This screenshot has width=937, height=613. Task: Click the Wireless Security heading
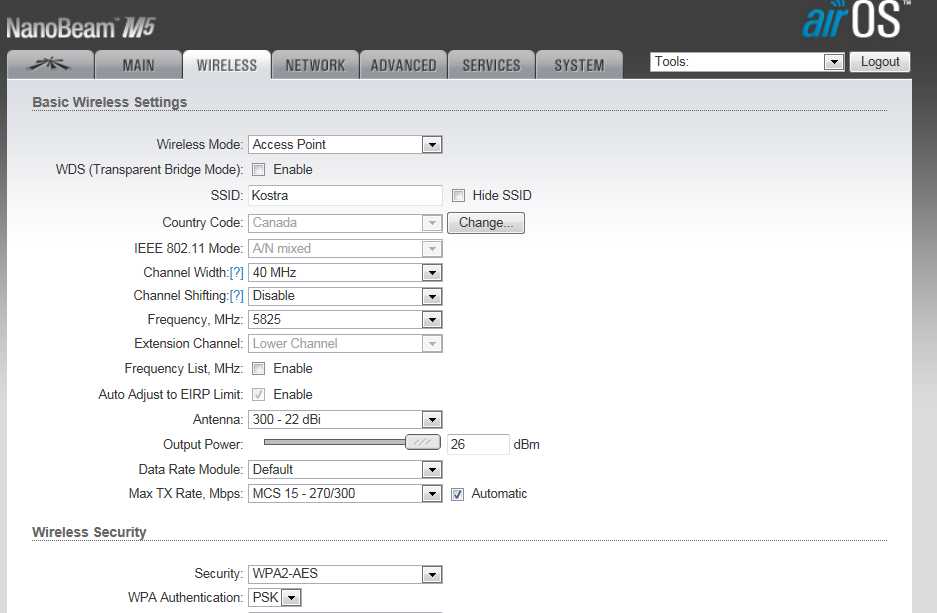pos(89,532)
